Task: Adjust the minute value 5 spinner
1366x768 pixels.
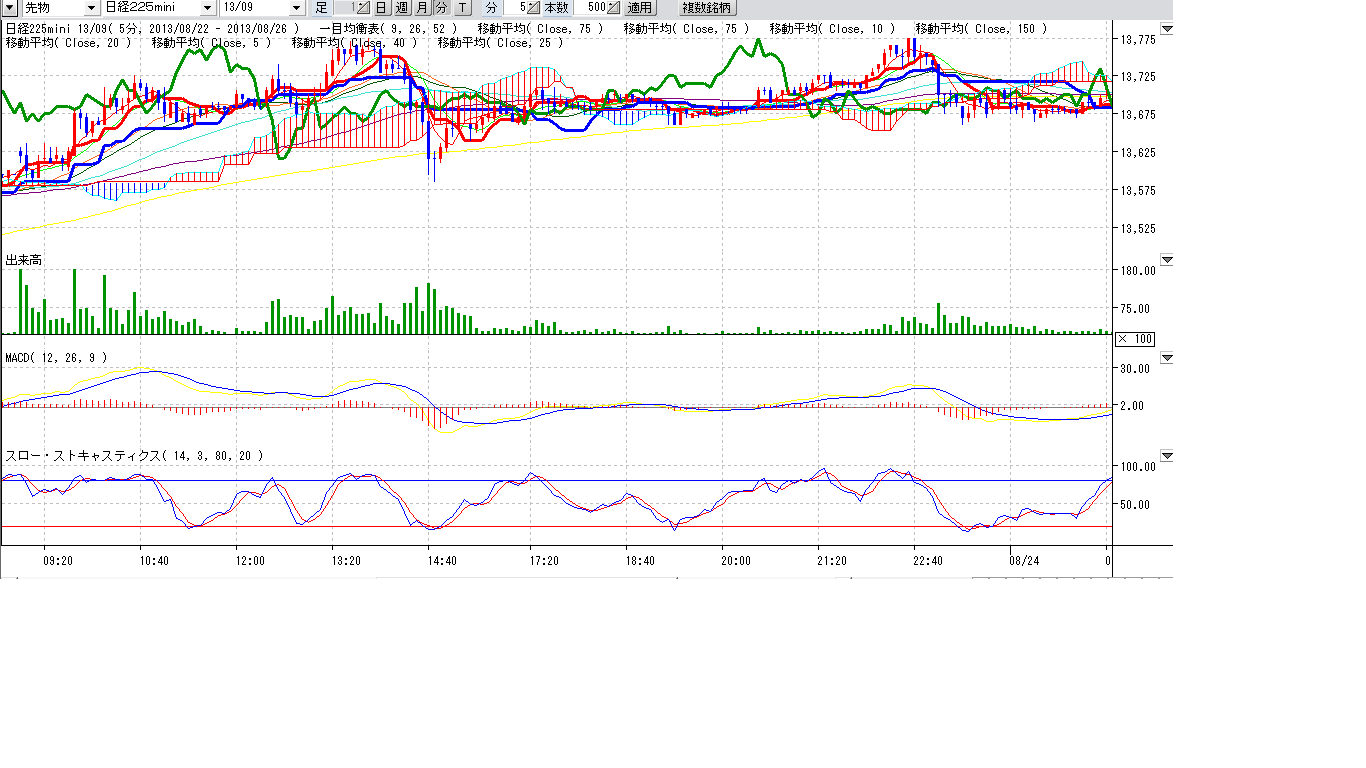Action: tap(534, 7)
